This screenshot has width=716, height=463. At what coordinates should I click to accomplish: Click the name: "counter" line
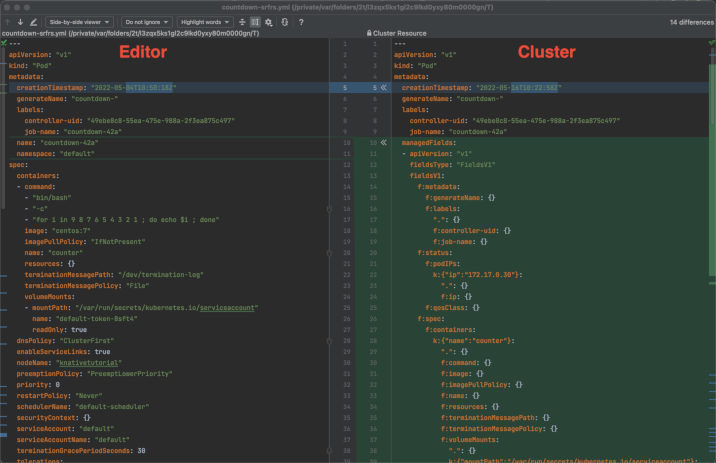(53, 253)
